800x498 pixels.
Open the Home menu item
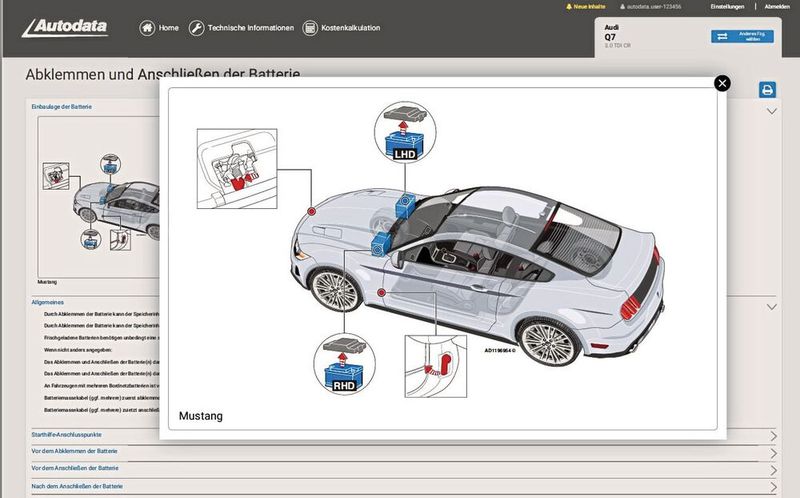(x=168, y=28)
